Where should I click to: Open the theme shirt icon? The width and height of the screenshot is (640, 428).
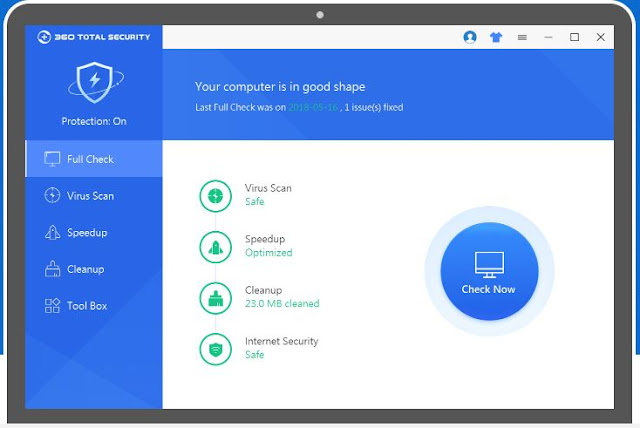point(496,38)
